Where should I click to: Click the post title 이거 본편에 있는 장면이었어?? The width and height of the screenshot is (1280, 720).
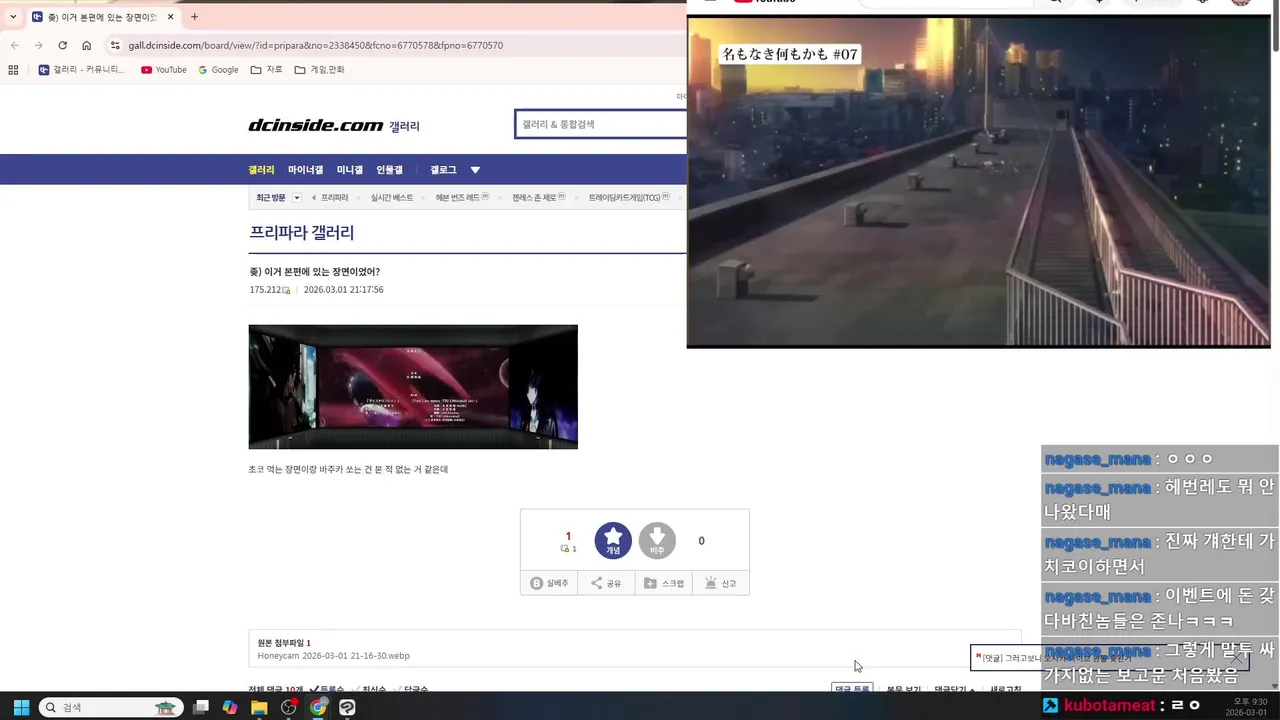click(x=314, y=272)
